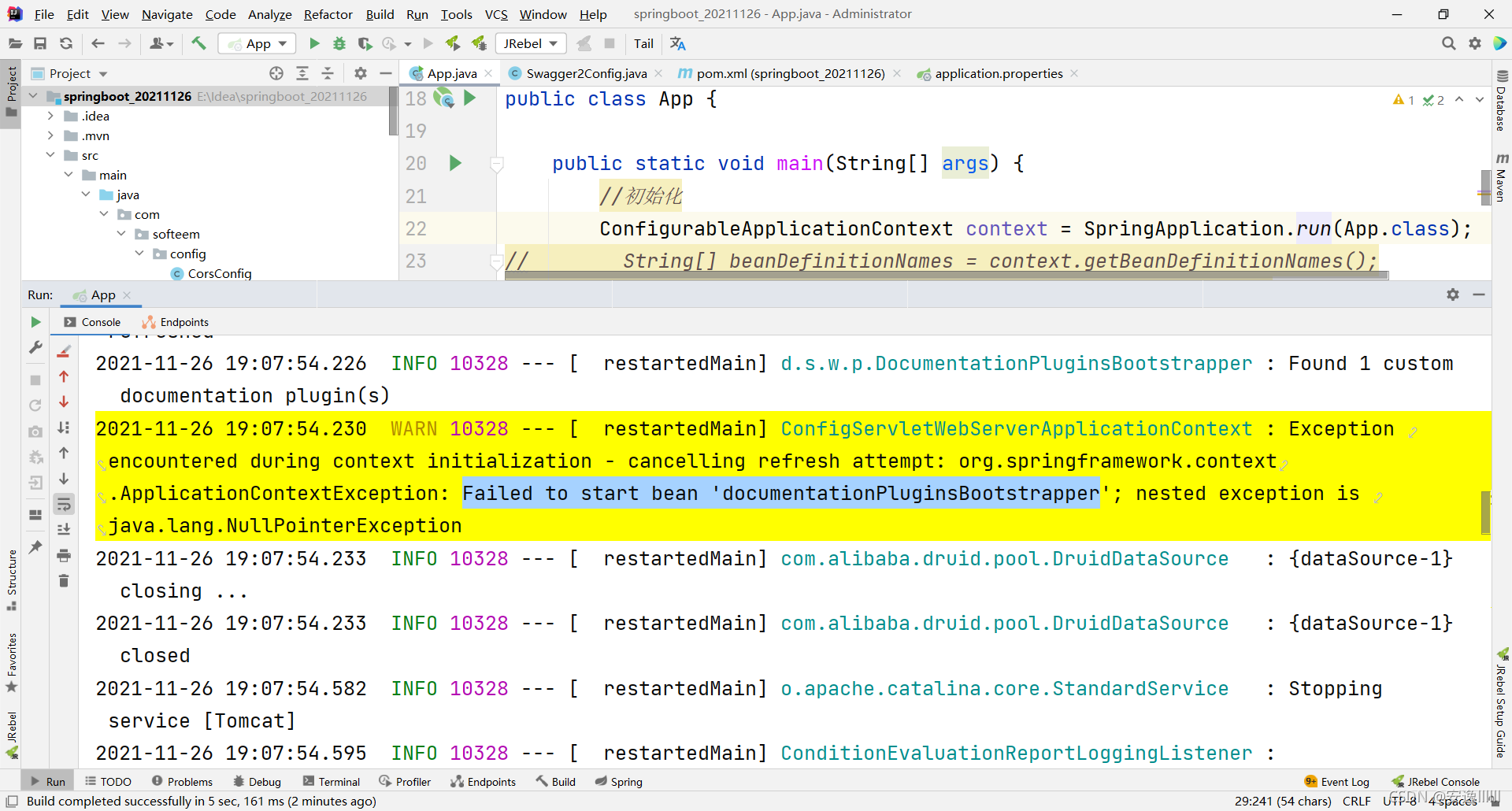Image resolution: width=1512 pixels, height=811 pixels.
Task: Pin the App run tab with pin icon
Action: tap(35, 548)
